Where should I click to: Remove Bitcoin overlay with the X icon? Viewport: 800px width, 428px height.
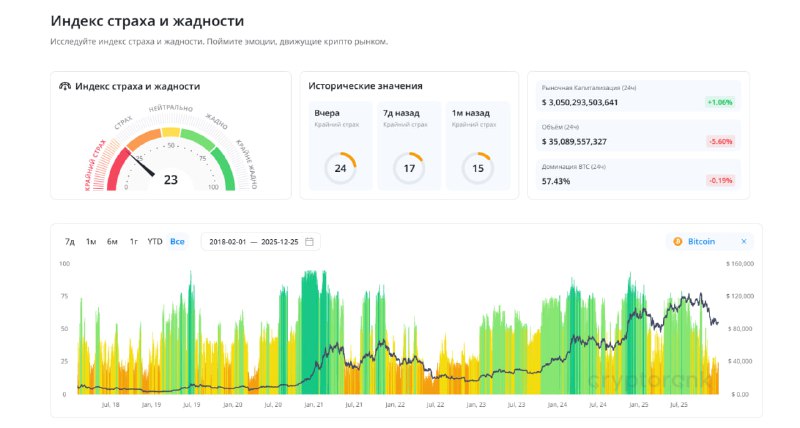pyautogui.click(x=743, y=242)
